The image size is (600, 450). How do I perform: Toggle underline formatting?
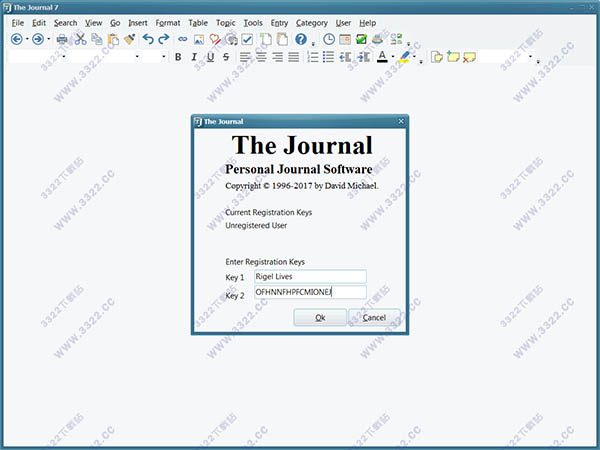tap(210, 57)
